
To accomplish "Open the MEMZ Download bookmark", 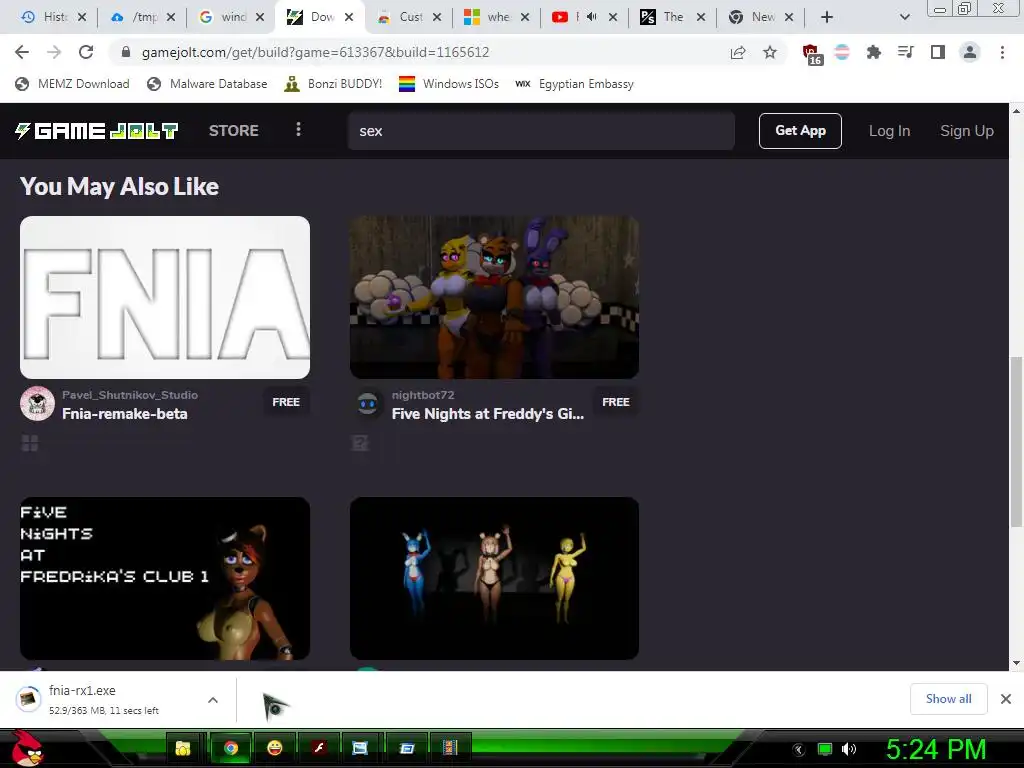I will coord(72,84).
